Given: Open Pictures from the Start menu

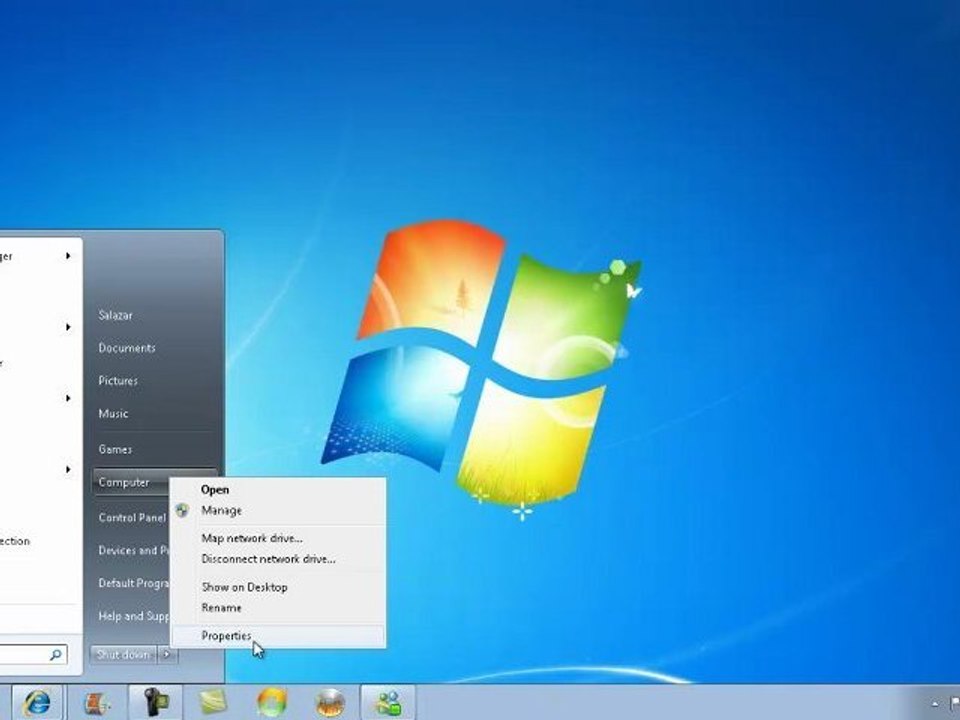Looking at the screenshot, I should click(118, 381).
